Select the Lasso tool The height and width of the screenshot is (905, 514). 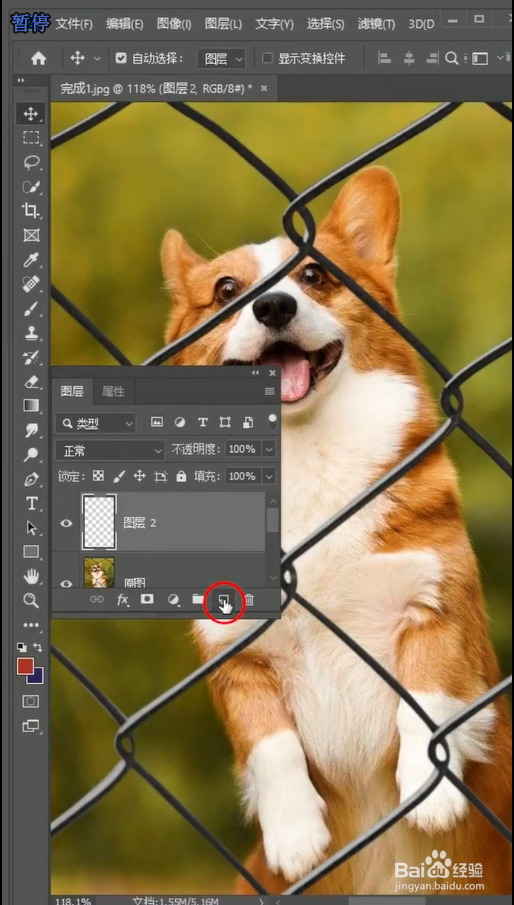click(31, 162)
